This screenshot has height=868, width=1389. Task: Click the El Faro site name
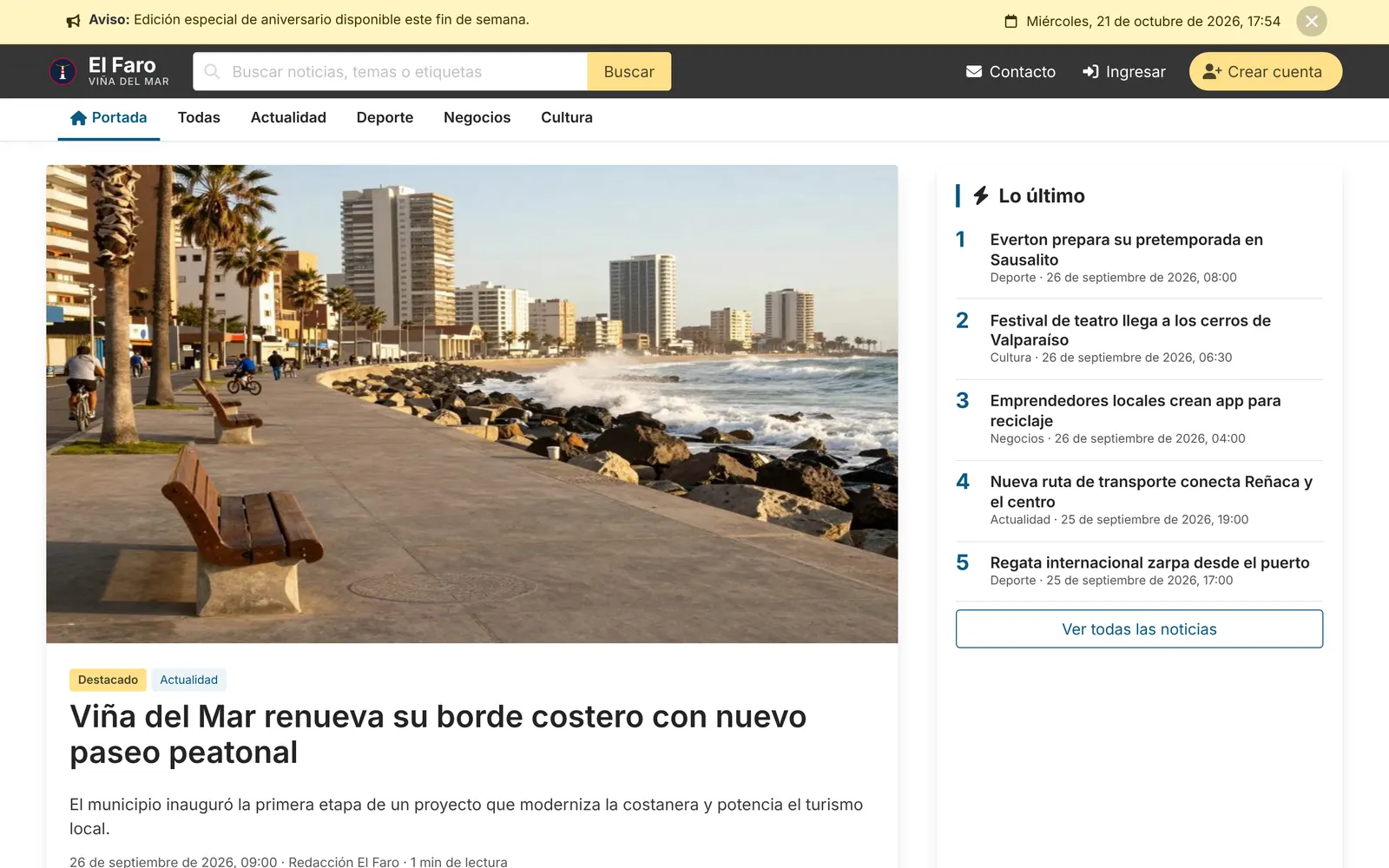(x=122, y=65)
